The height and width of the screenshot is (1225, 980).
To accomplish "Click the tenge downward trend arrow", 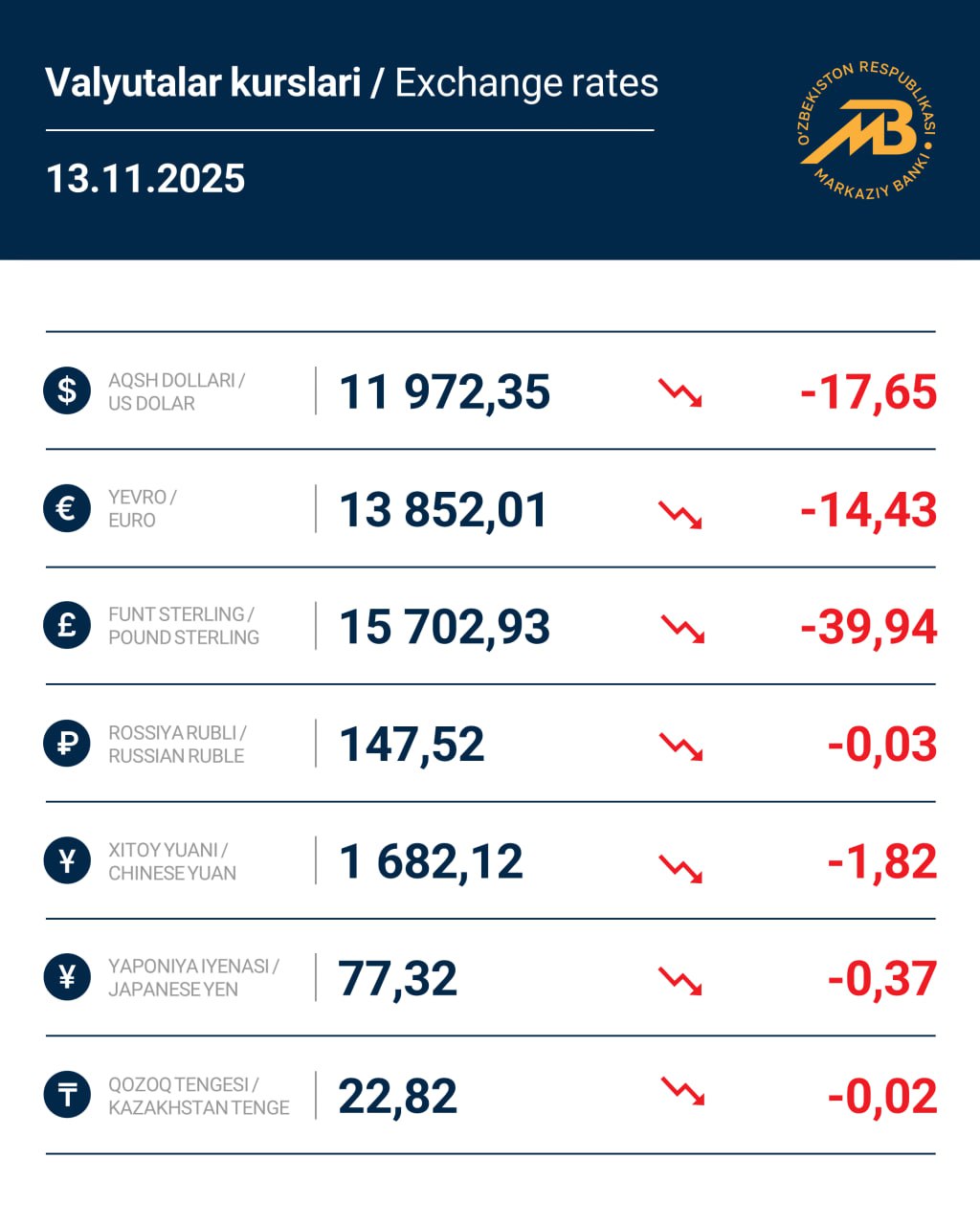I will coord(682,1091).
